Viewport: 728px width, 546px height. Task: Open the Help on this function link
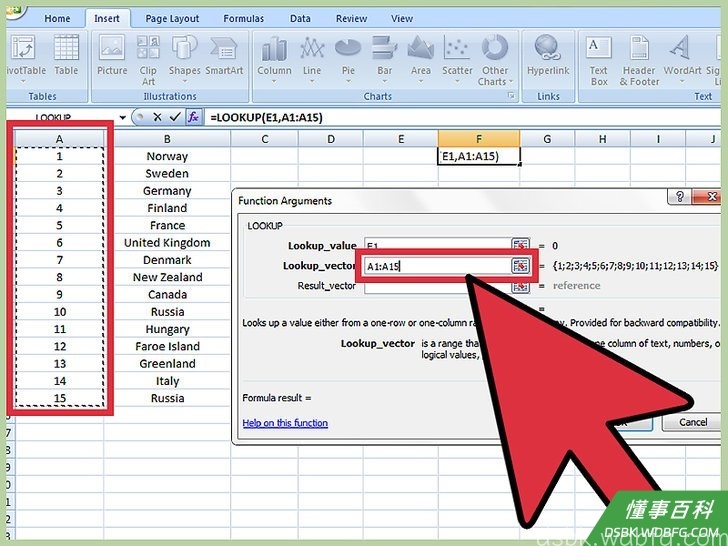coord(285,423)
